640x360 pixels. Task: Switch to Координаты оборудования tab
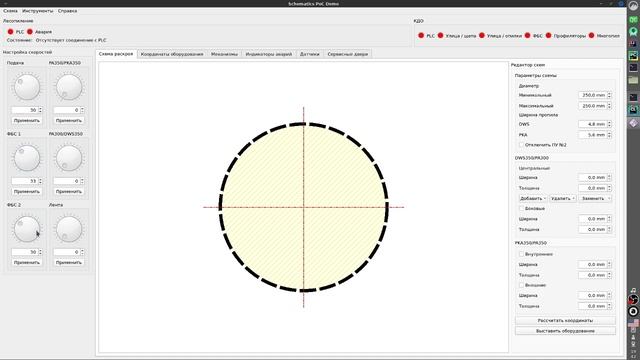[172, 54]
